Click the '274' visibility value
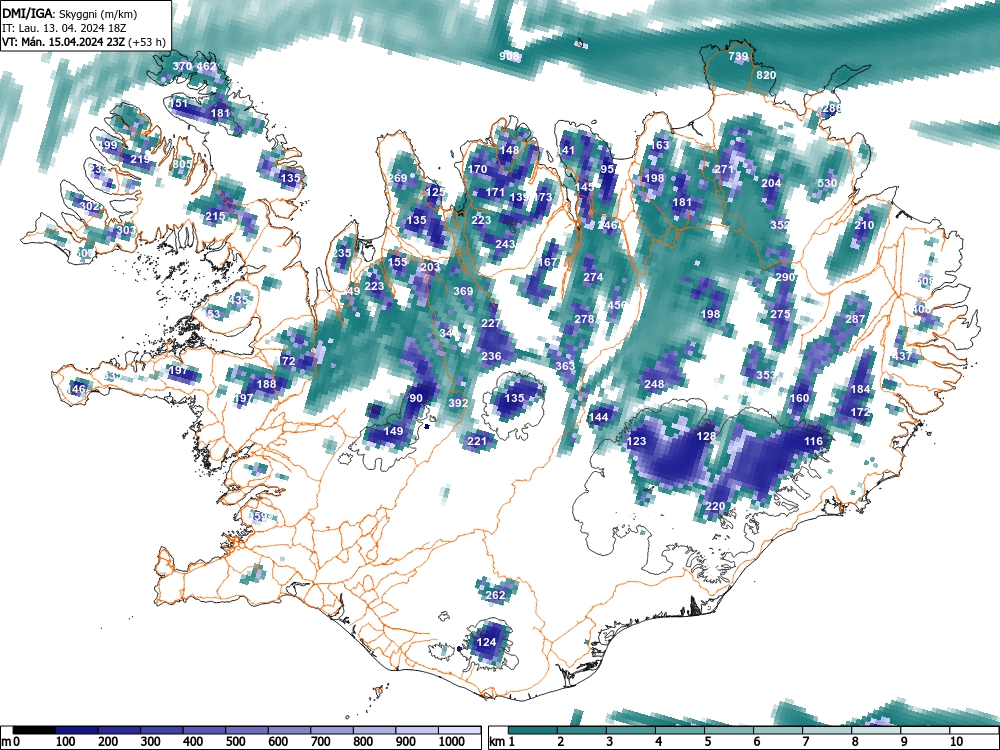Image resolution: width=1000 pixels, height=750 pixels. click(593, 277)
